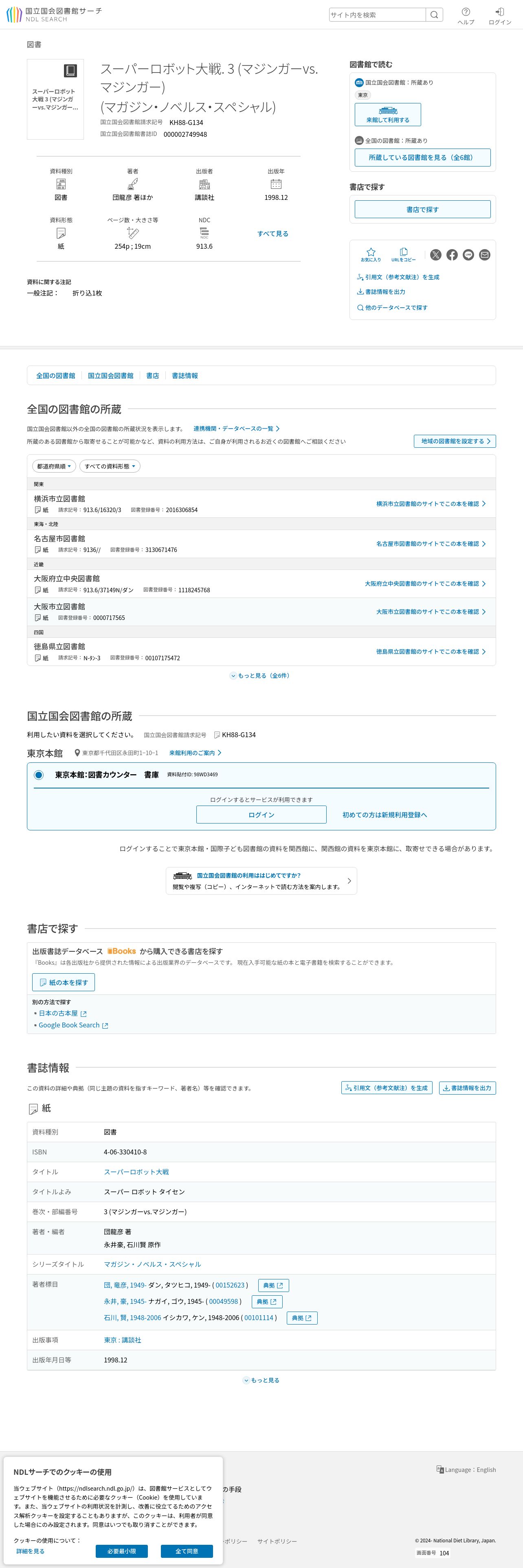Focus the サイト内を検索 input field
The width and height of the screenshot is (523, 1568).
pos(378,15)
